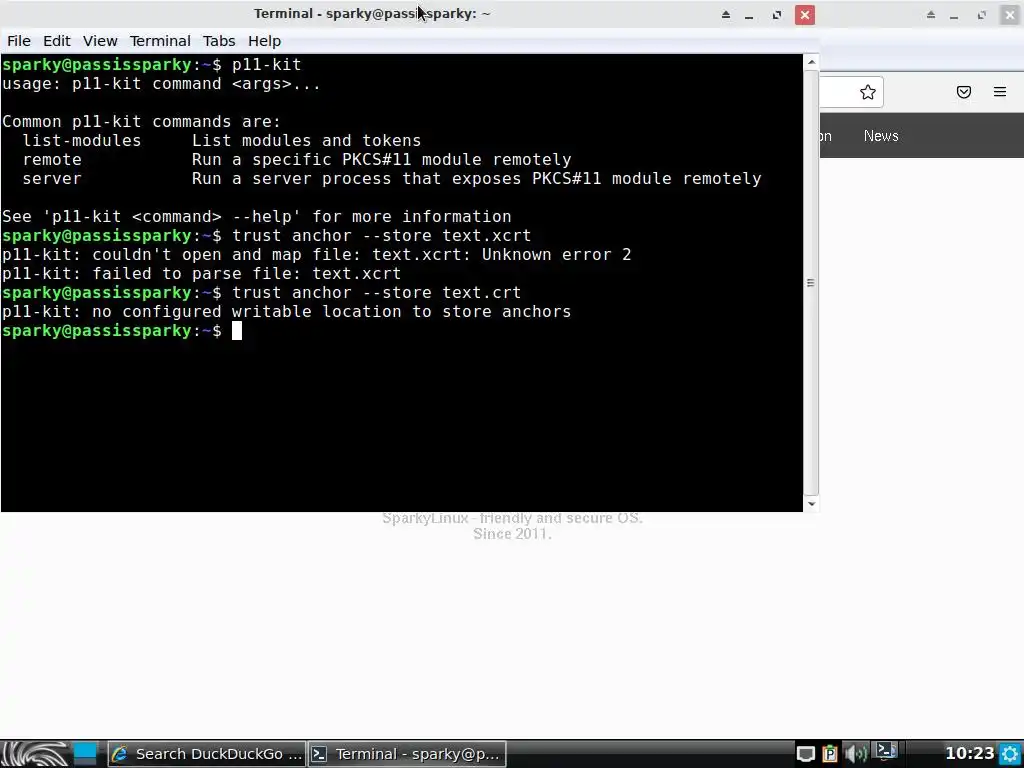Open the Help menu in Terminal

pyautogui.click(x=264, y=40)
